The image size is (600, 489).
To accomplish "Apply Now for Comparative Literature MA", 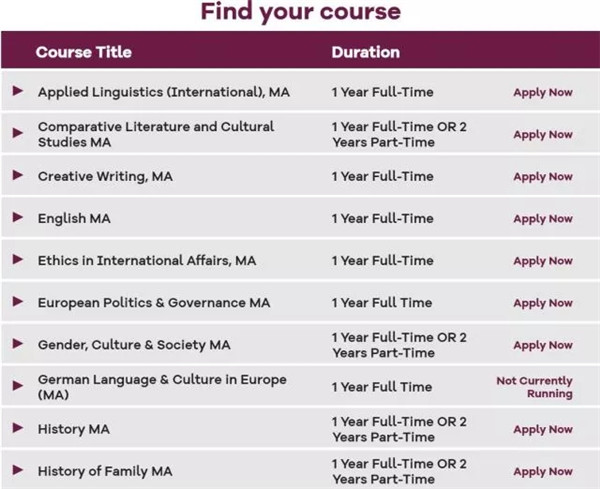I will [x=543, y=135].
